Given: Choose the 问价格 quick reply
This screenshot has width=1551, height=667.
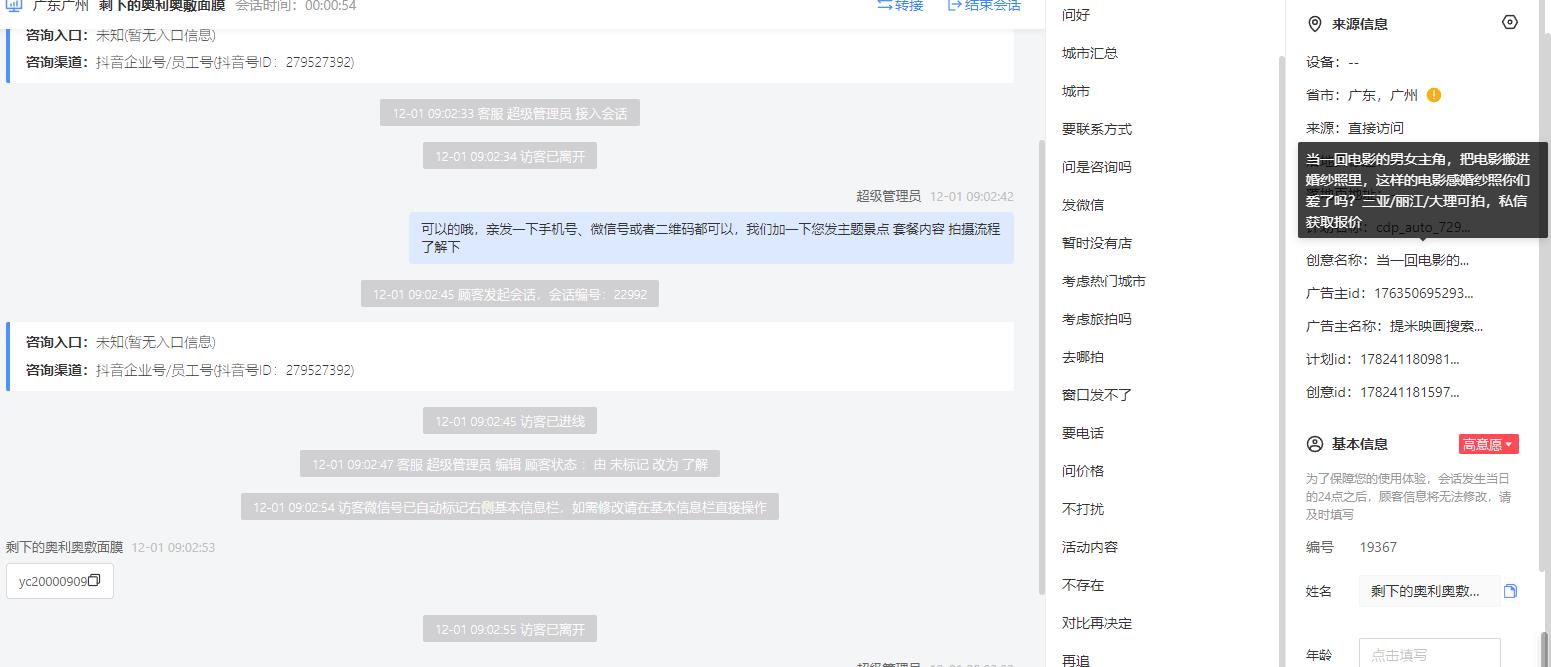Looking at the screenshot, I should 1083,471.
